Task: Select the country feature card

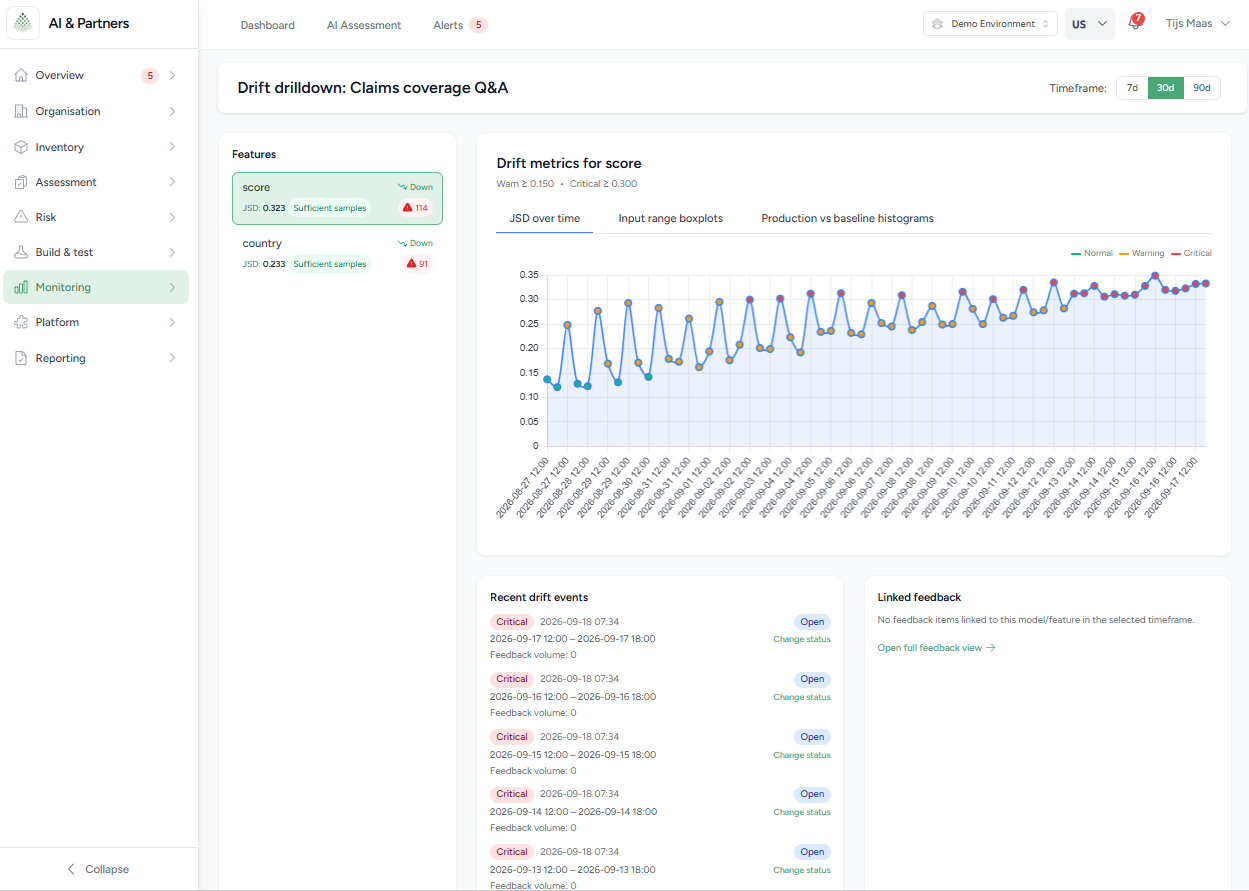Action: [337, 254]
